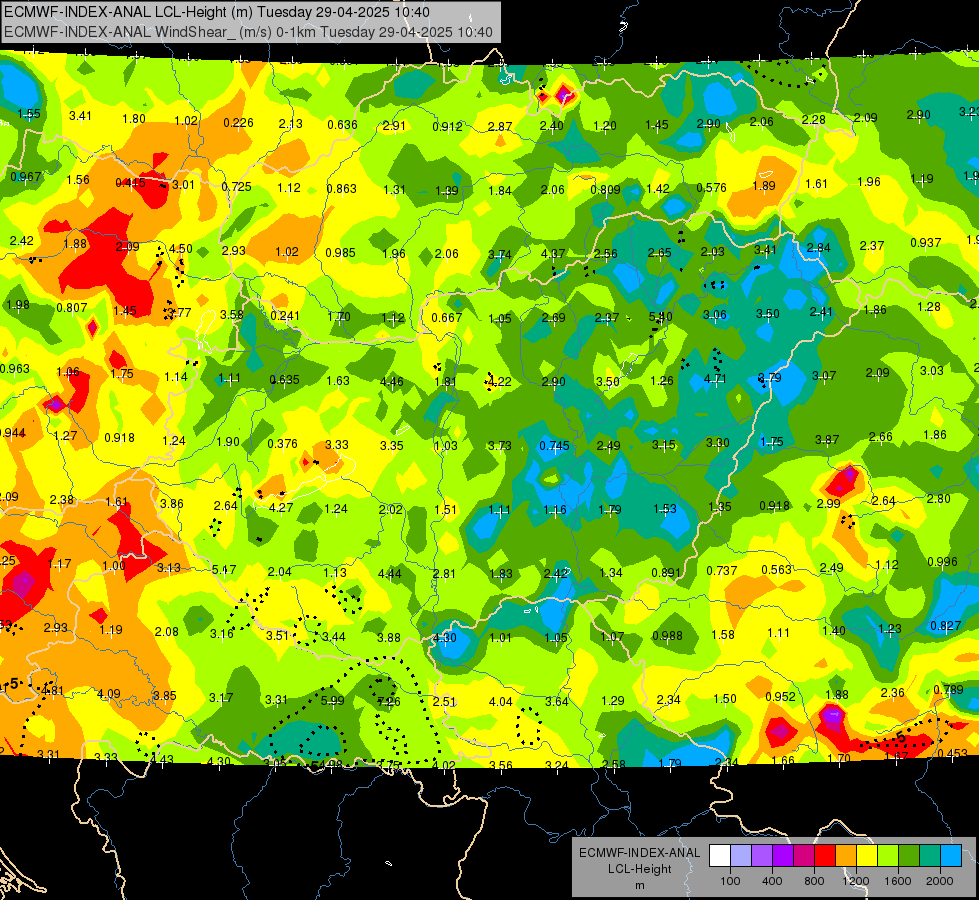Click the wind shear value 5.40
The height and width of the screenshot is (900, 979).
click(661, 317)
